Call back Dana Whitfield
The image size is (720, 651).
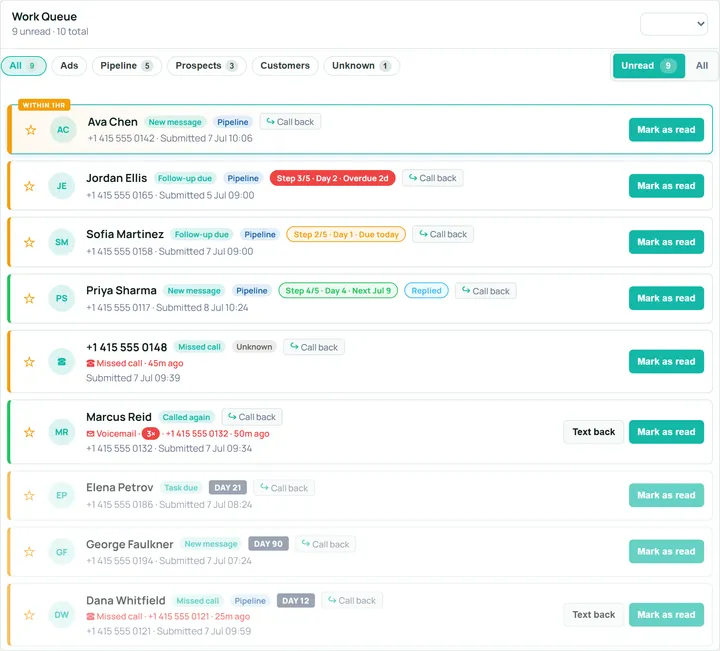(x=352, y=600)
